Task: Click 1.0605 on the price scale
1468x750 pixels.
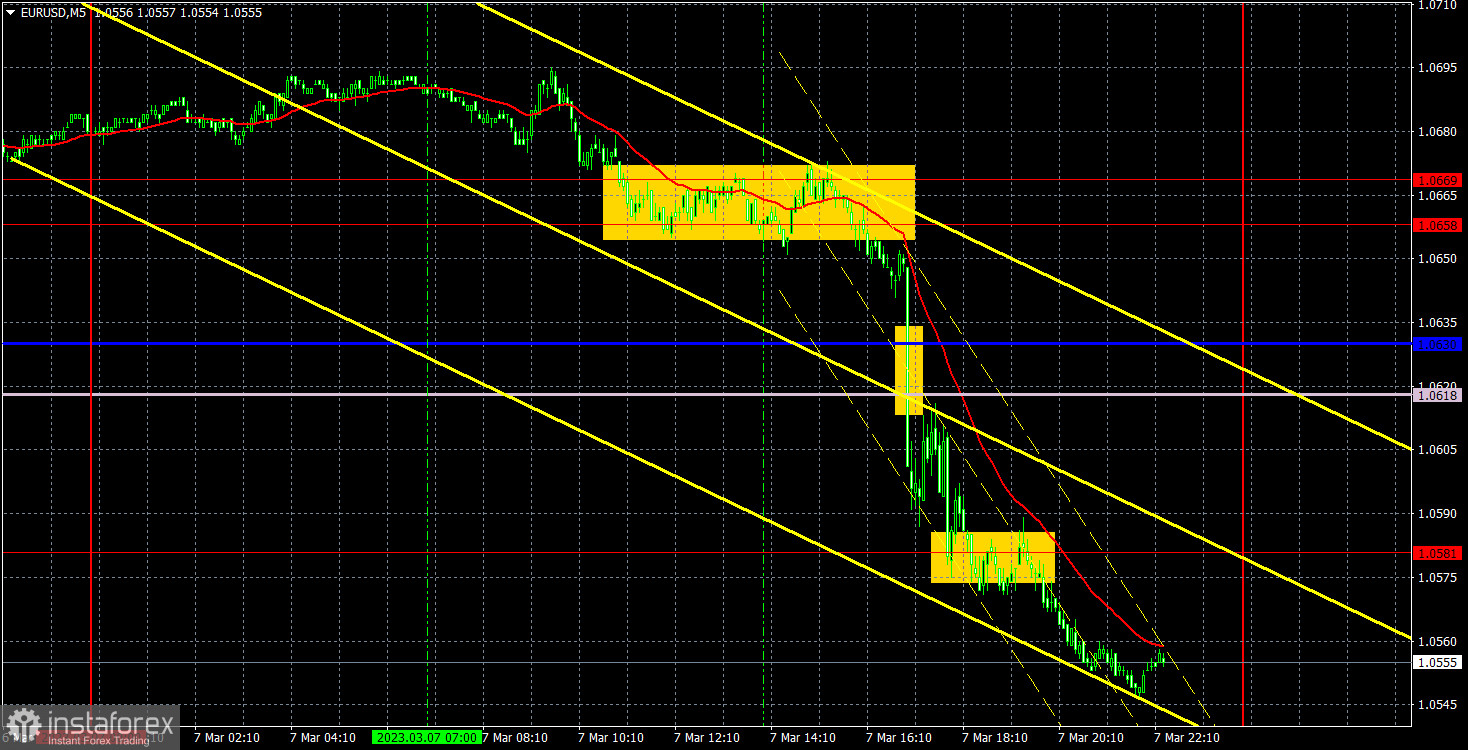Action: [x=1438, y=450]
